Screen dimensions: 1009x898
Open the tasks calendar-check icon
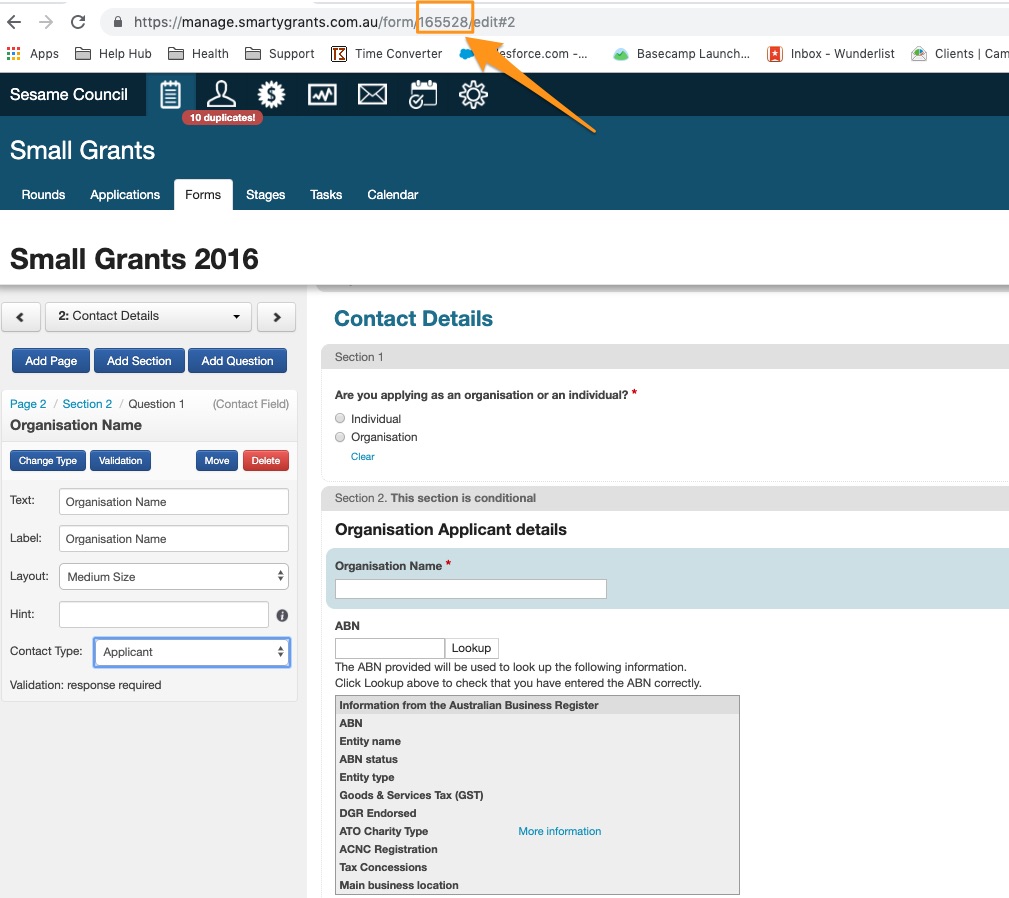pos(423,94)
